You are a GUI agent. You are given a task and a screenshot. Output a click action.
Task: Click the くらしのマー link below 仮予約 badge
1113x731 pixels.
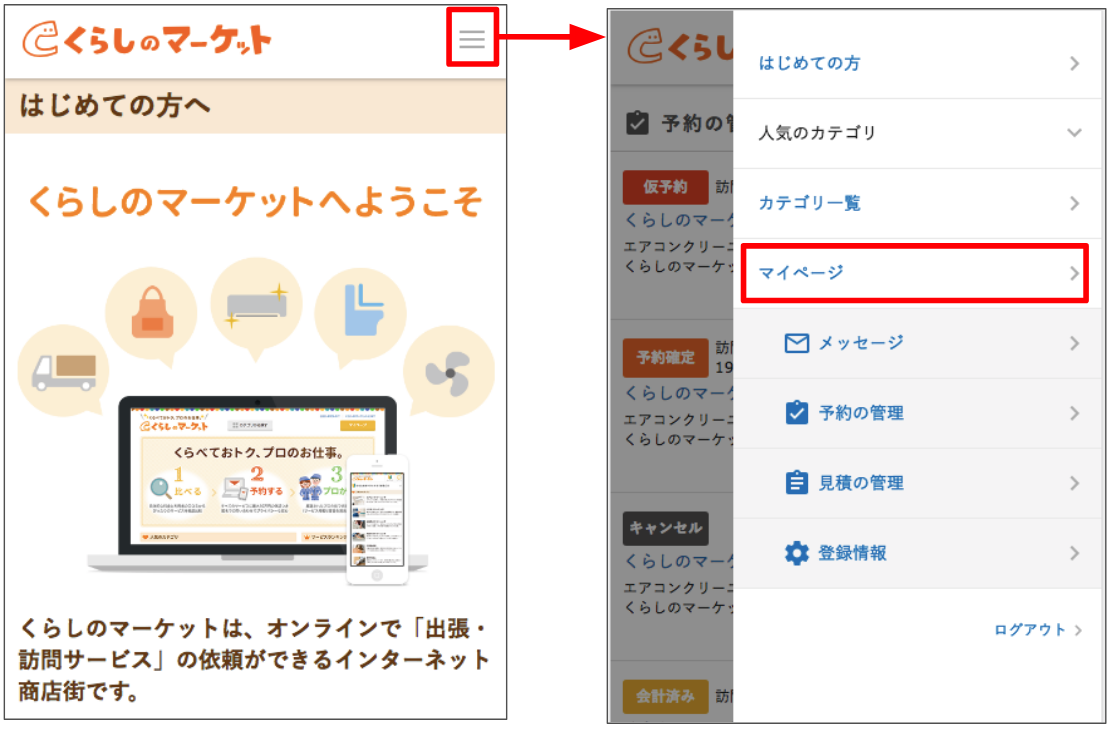(679, 220)
